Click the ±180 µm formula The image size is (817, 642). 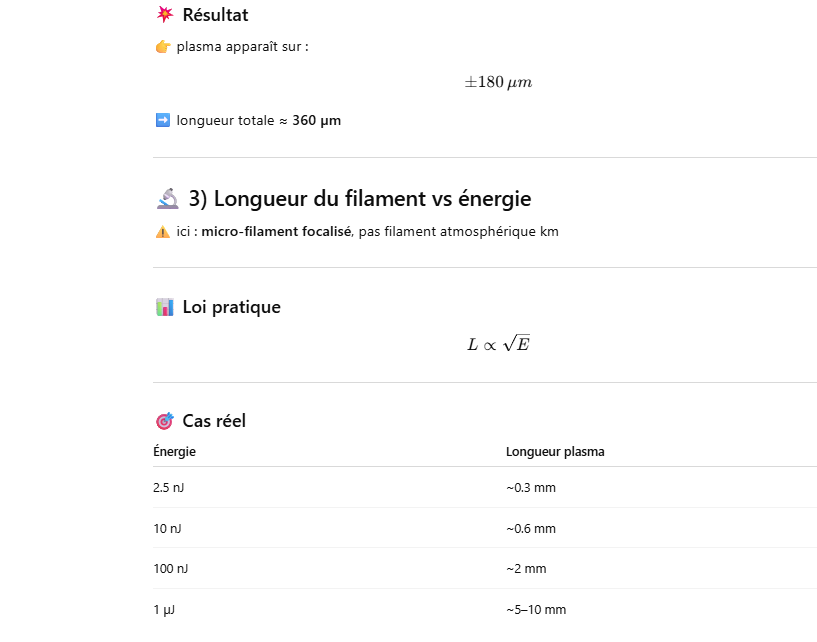tap(498, 82)
